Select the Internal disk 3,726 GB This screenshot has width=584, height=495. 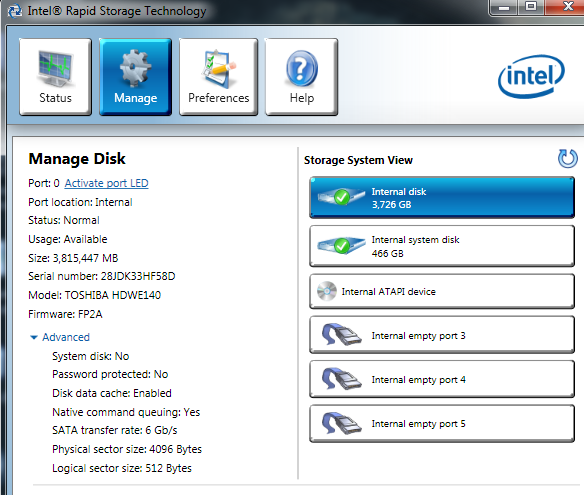[442, 197]
